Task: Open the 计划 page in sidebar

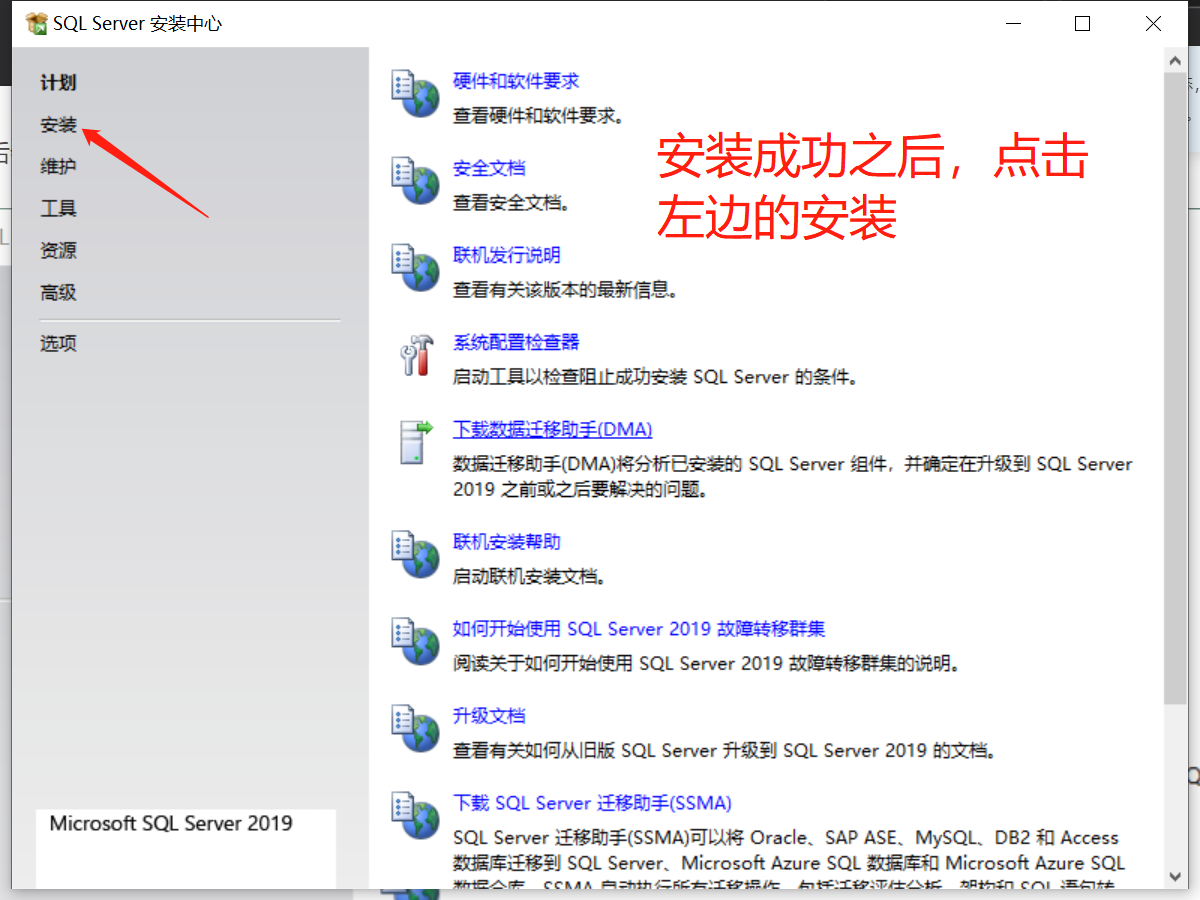Action: [58, 83]
